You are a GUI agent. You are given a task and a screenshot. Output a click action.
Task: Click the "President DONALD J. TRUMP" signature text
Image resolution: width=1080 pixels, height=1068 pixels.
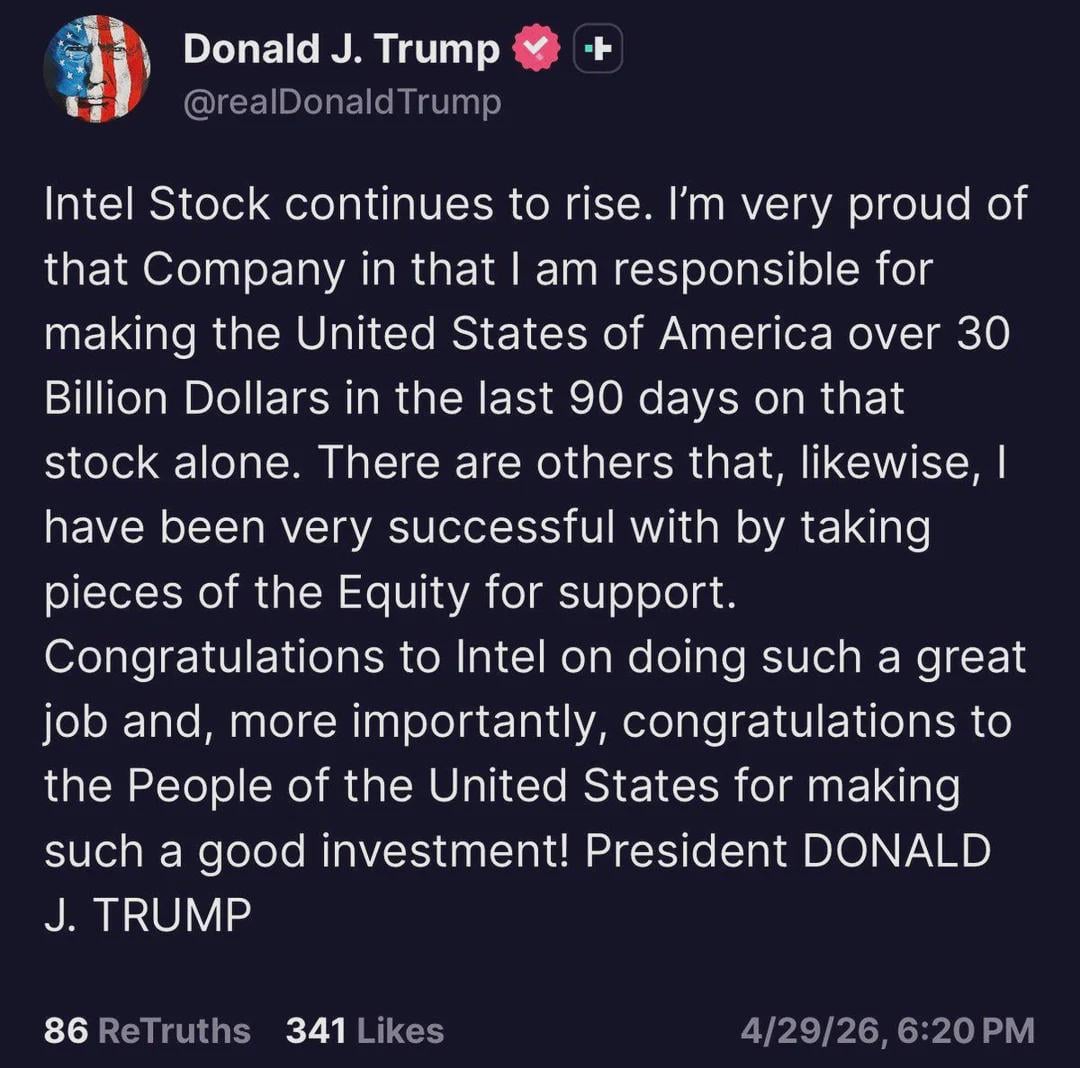(788, 851)
